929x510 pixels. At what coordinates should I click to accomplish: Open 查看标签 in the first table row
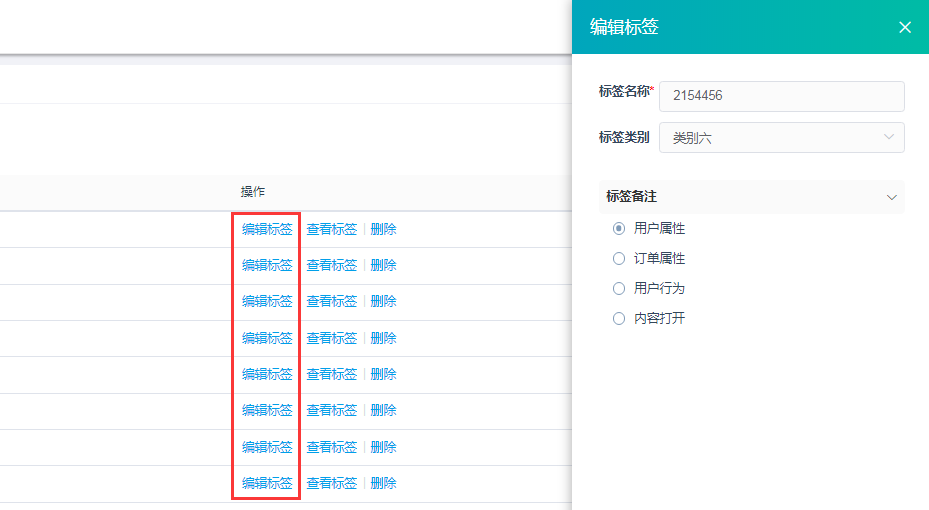pos(331,229)
